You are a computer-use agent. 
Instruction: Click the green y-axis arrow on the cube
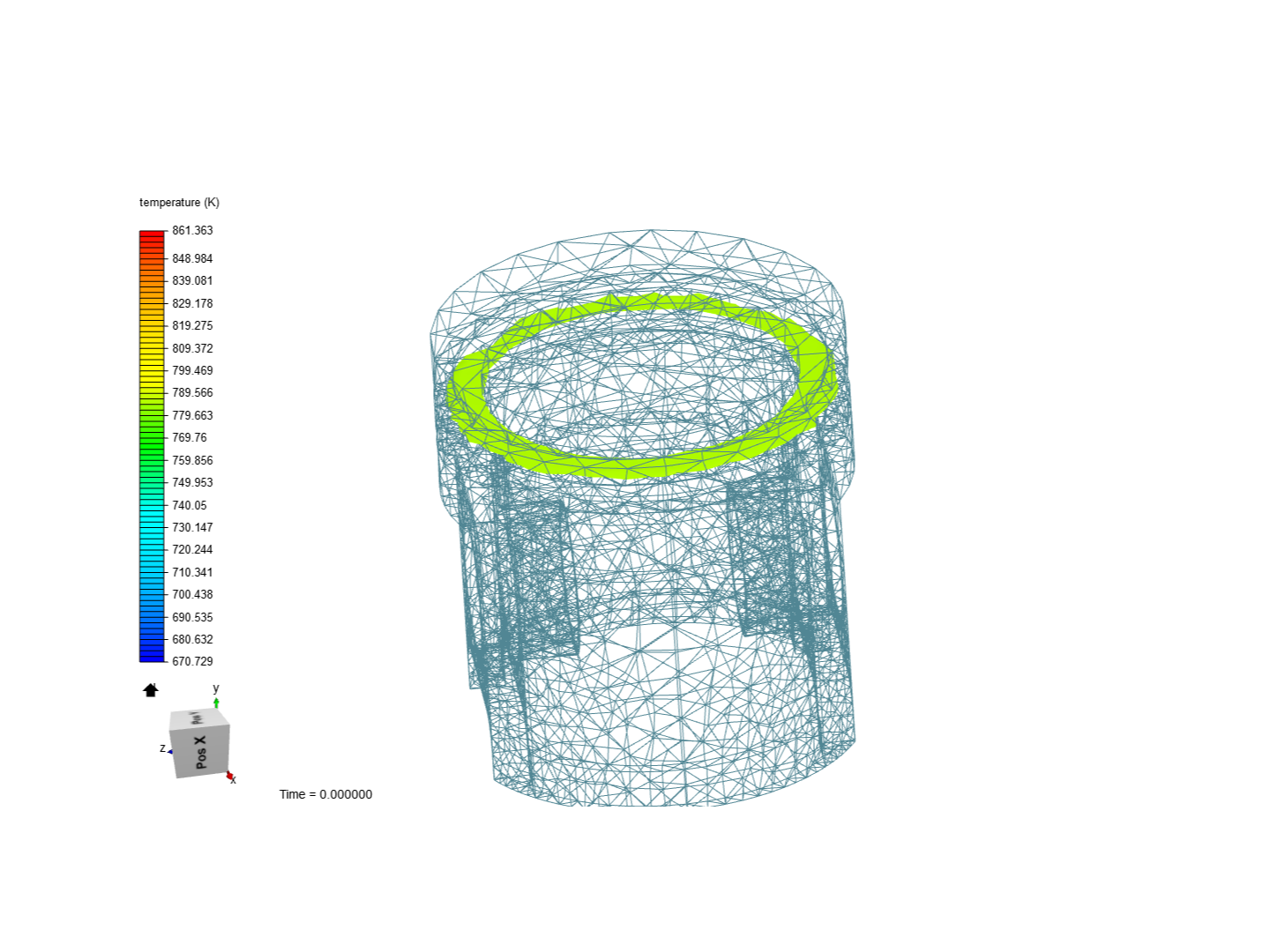pyautogui.click(x=216, y=702)
